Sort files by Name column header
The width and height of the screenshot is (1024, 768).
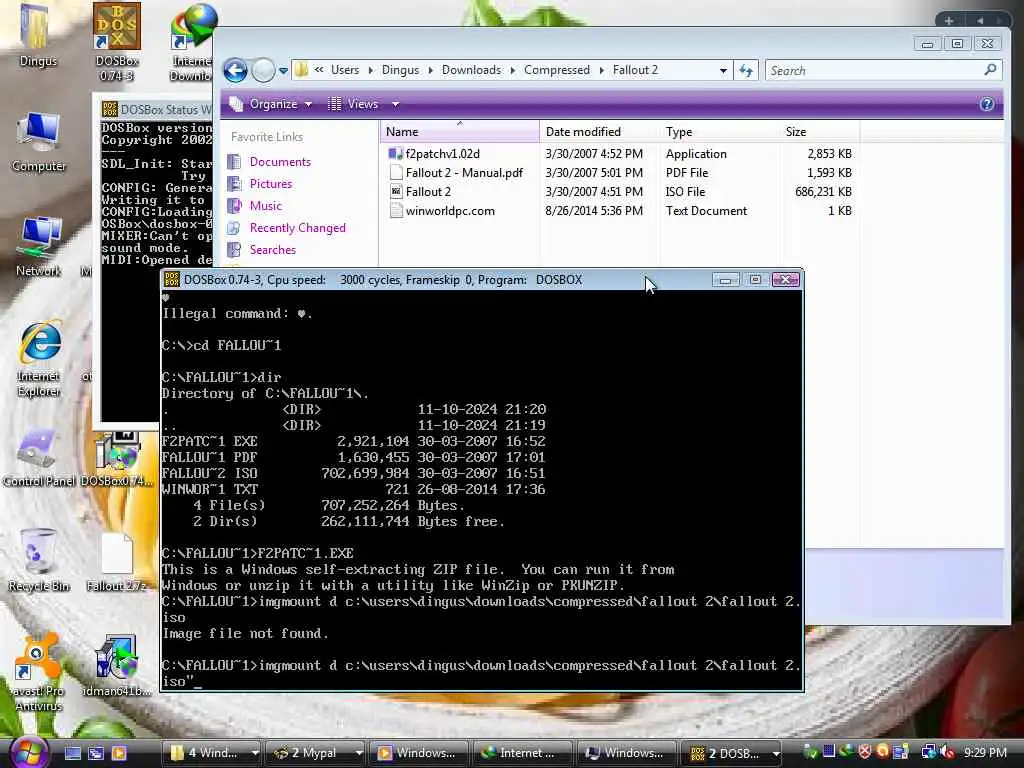[460, 132]
